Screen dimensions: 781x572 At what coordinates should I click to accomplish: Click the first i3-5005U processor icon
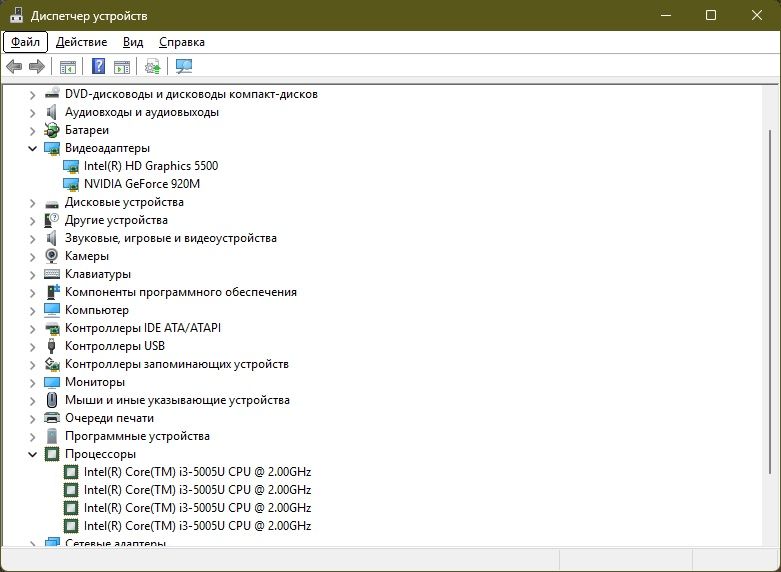point(71,472)
